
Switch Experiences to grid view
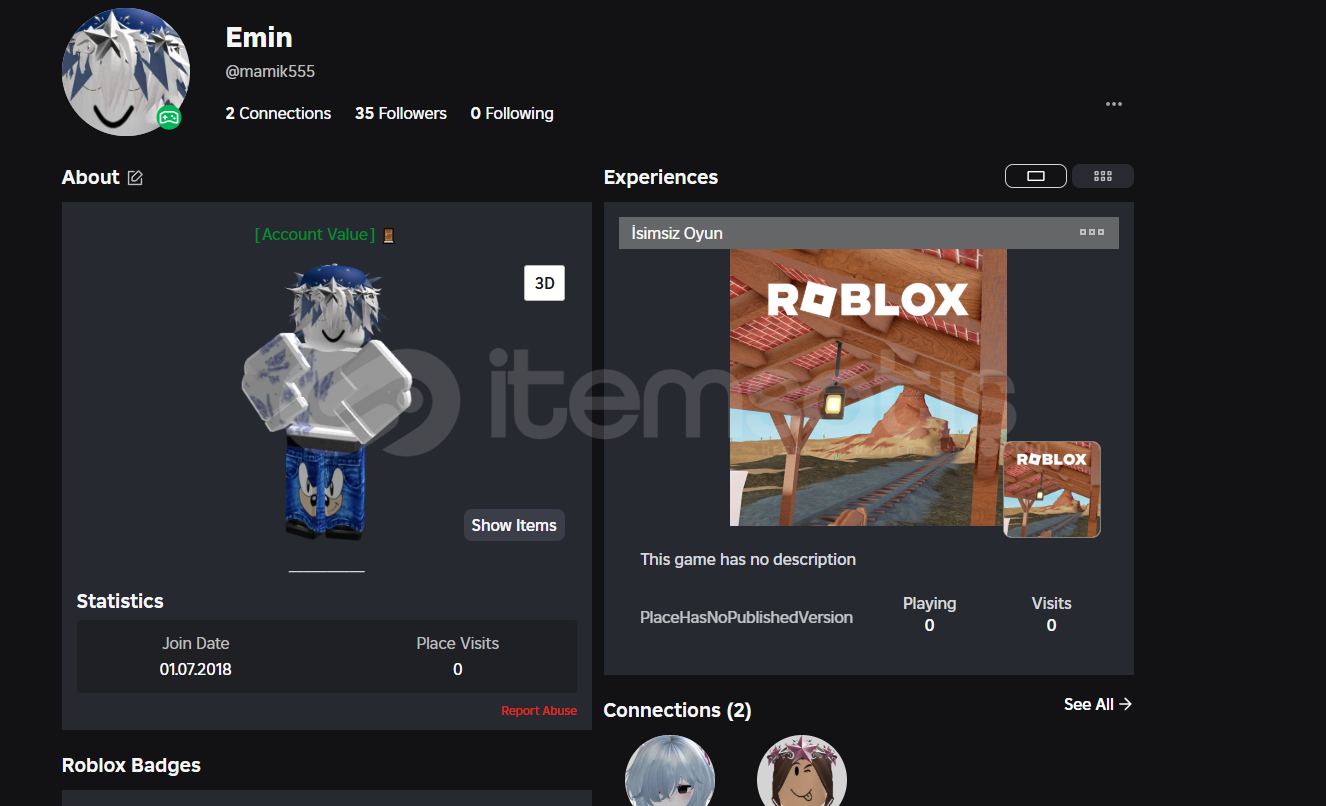point(1103,176)
